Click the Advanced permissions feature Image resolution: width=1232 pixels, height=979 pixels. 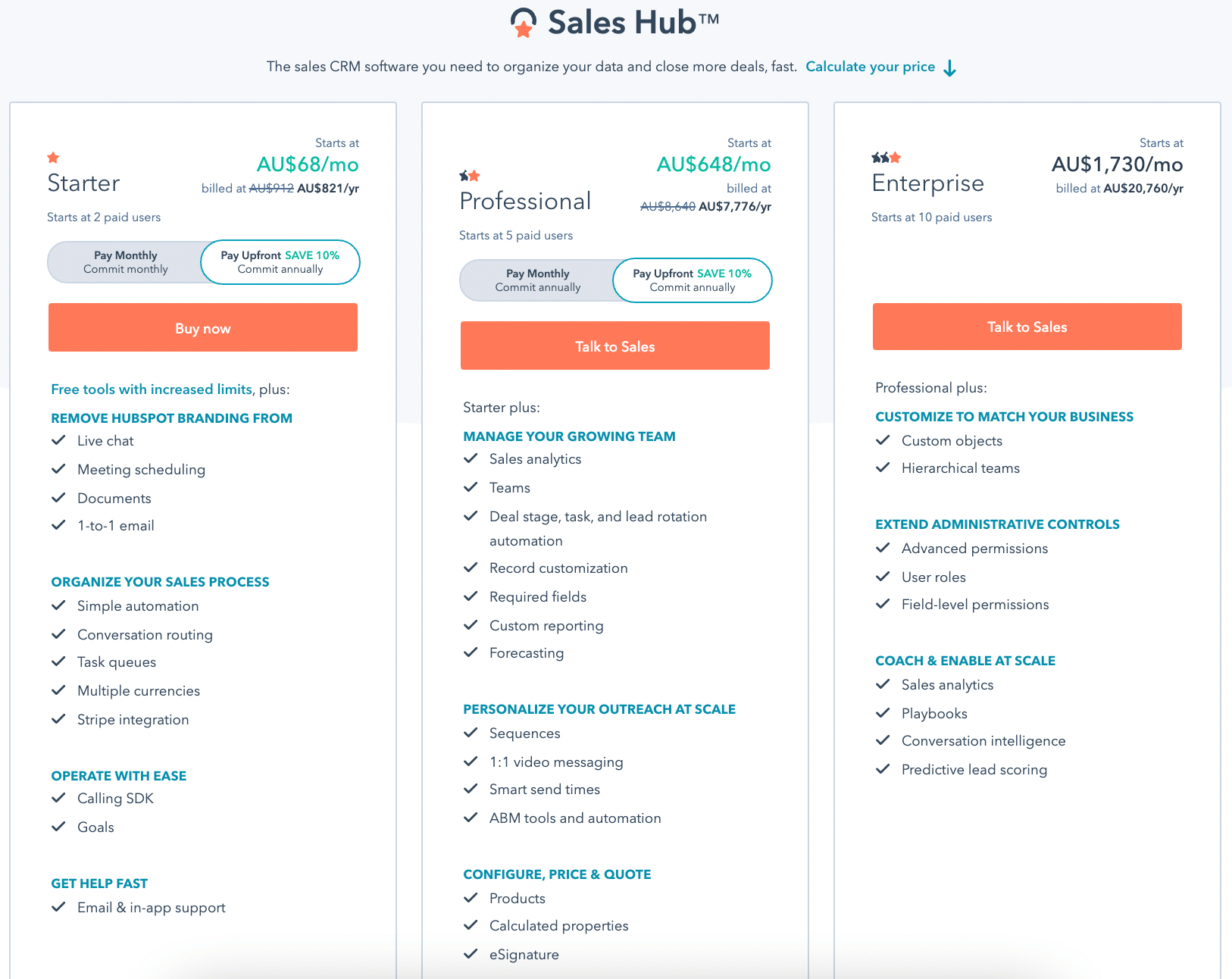coord(975,549)
